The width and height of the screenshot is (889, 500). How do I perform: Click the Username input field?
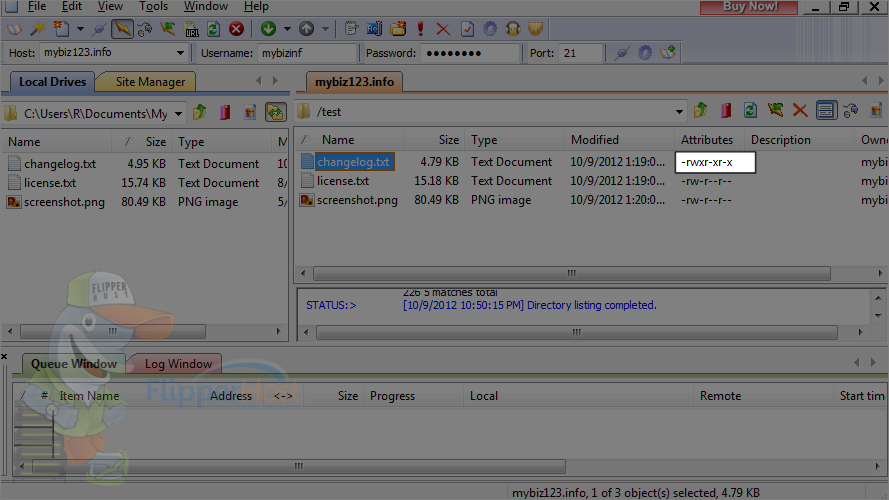307,53
